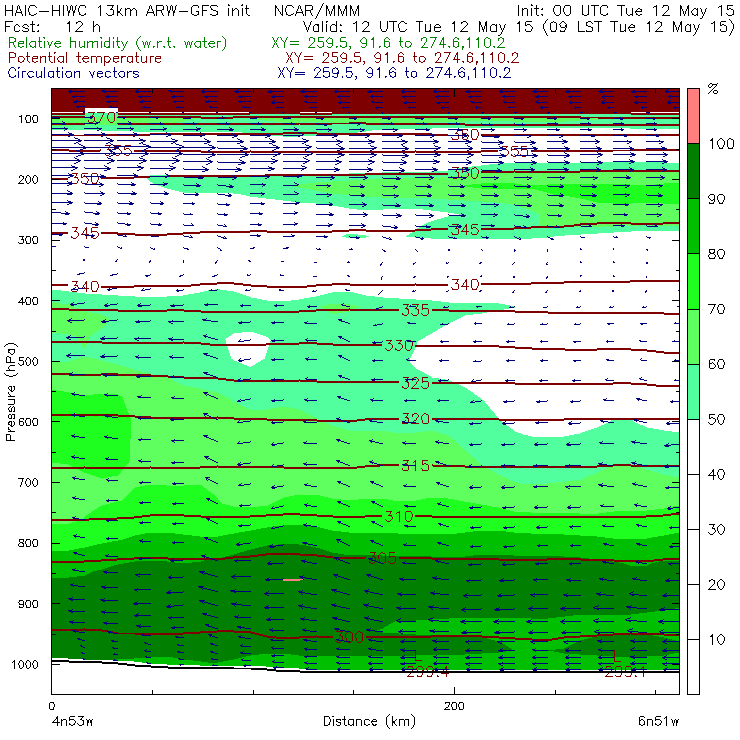
Task: Click the '%' unit label above the colorbar values
Action: (713, 89)
